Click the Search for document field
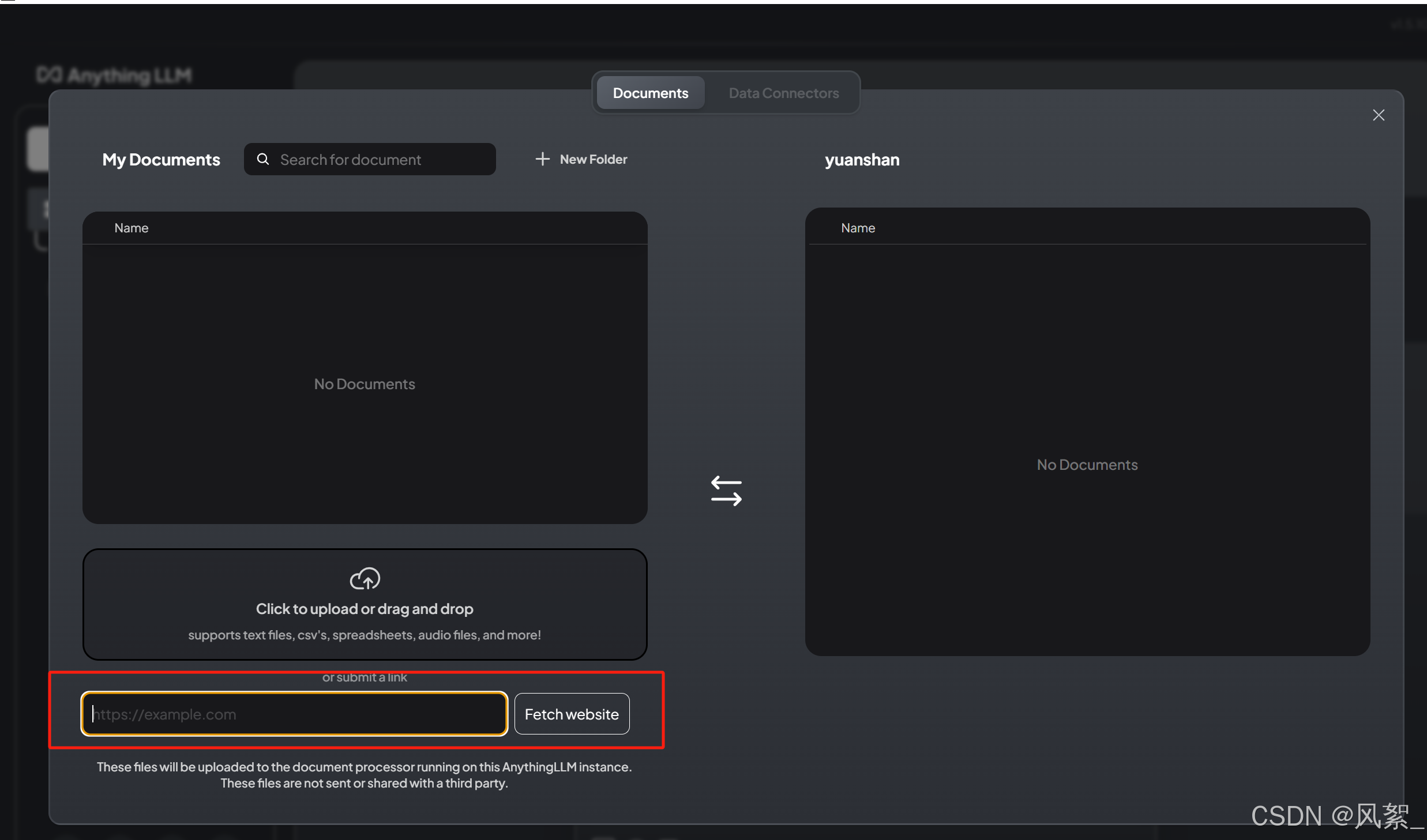This screenshot has height=840, width=1427. [x=370, y=159]
